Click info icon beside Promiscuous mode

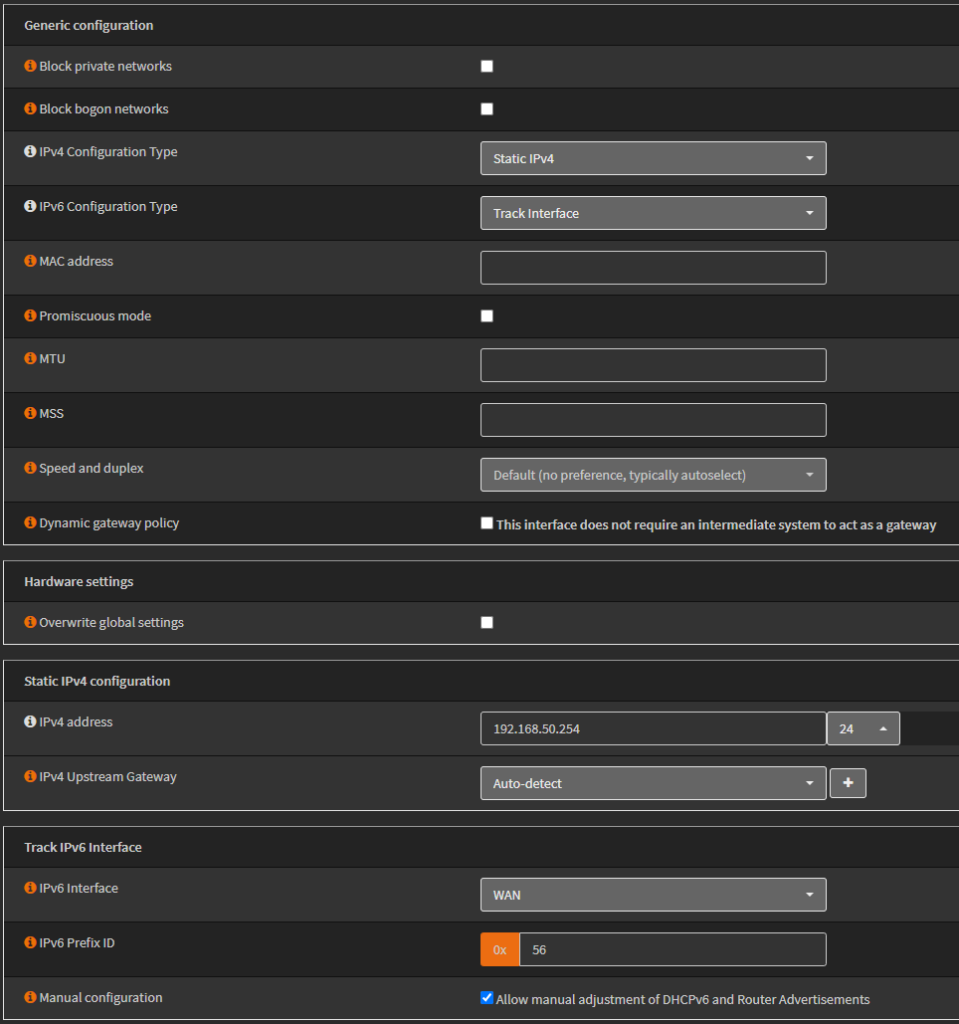(30, 316)
